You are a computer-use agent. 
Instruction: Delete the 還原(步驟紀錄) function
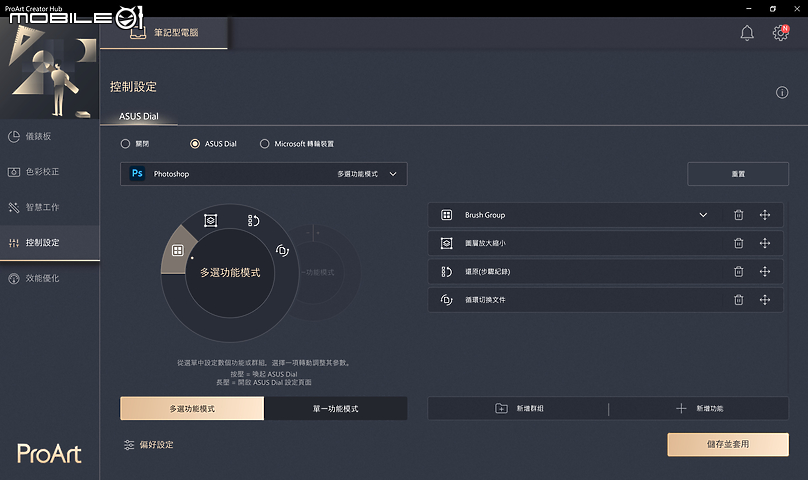pos(738,271)
